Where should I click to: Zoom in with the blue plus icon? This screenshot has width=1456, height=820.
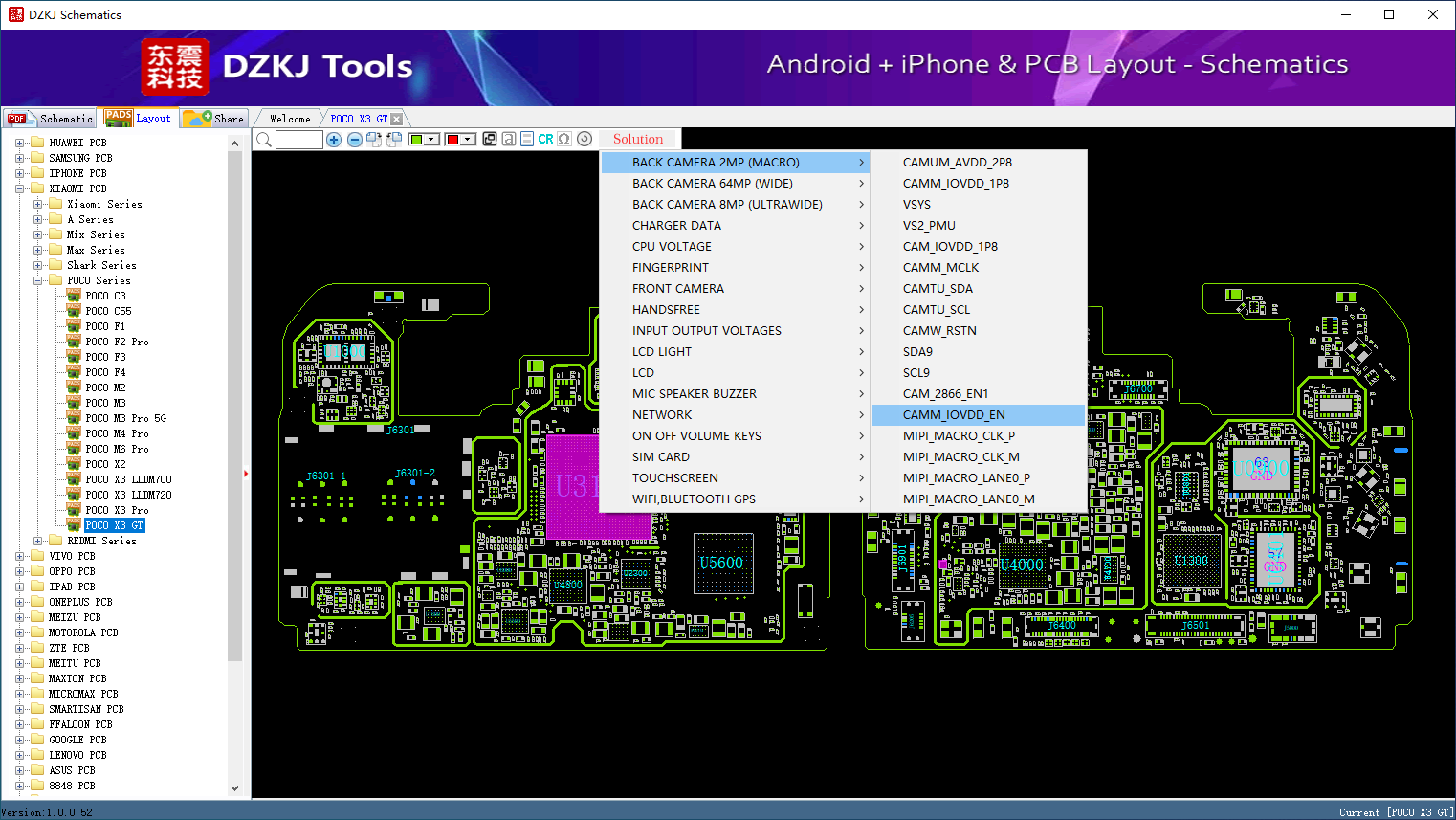coord(334,140)
